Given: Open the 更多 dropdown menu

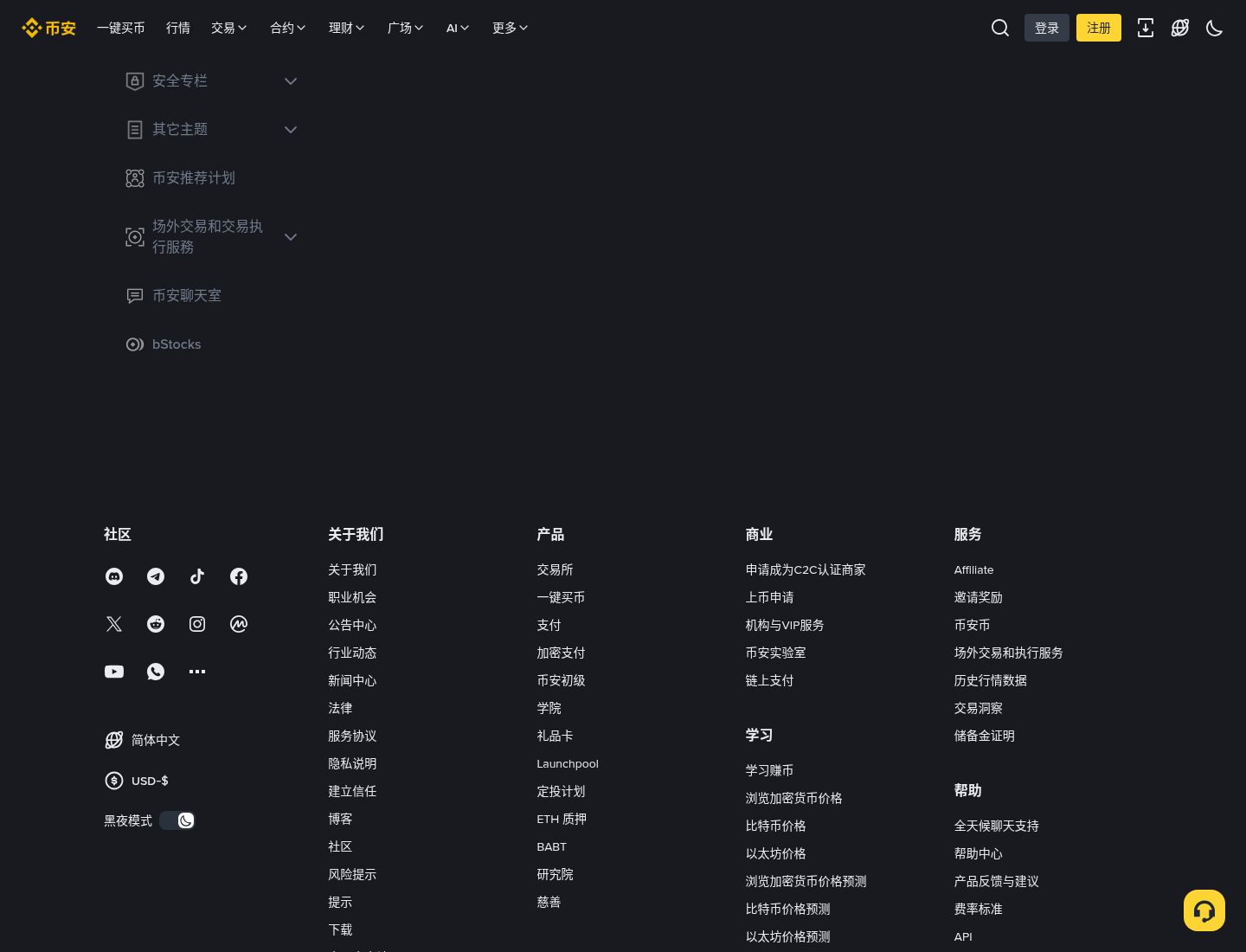Looking at the screenshot, I should (511, 28).
